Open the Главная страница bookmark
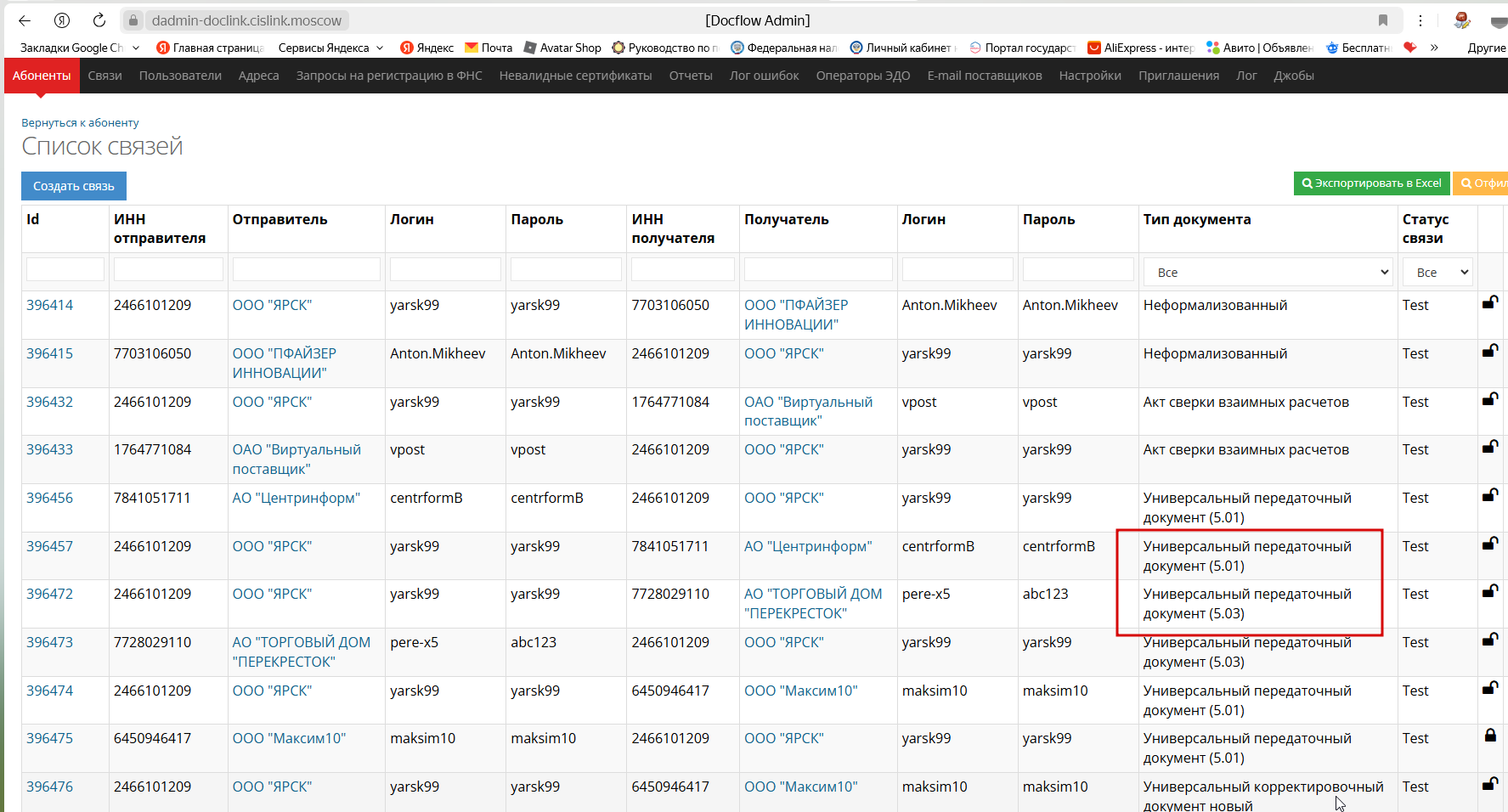 (x=211, y=48)
